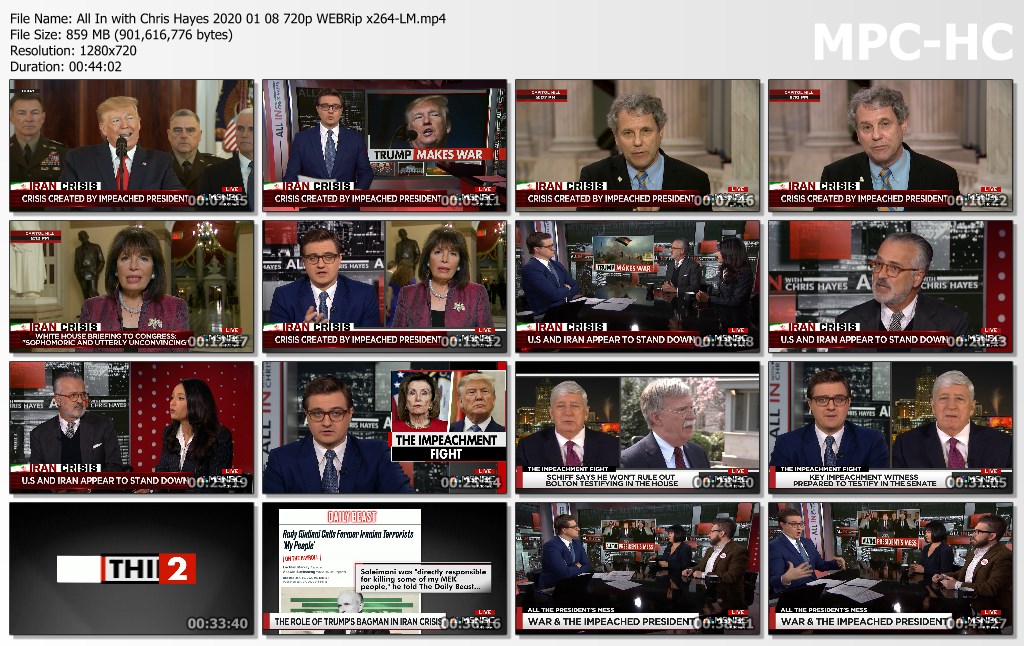The image size is (1024, 646).
Task: Click the 'Duration: 00:44:02' line
Action: click(66, 67)
